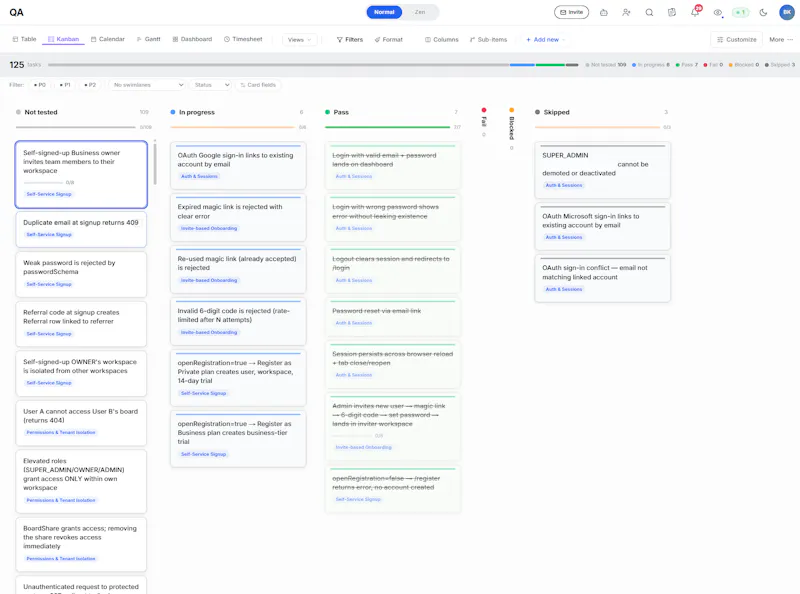The height and width of the screenshot is (594, 800).
Task: Open the Table view tab
Action: 24,39
